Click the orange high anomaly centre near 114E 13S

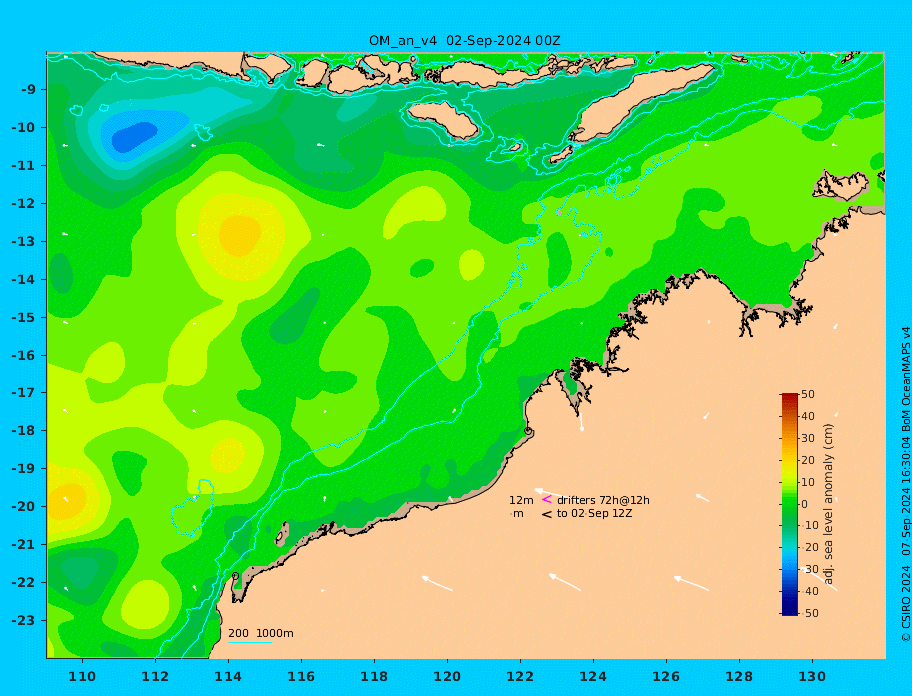pyautogui.click(x=240, y=235)
